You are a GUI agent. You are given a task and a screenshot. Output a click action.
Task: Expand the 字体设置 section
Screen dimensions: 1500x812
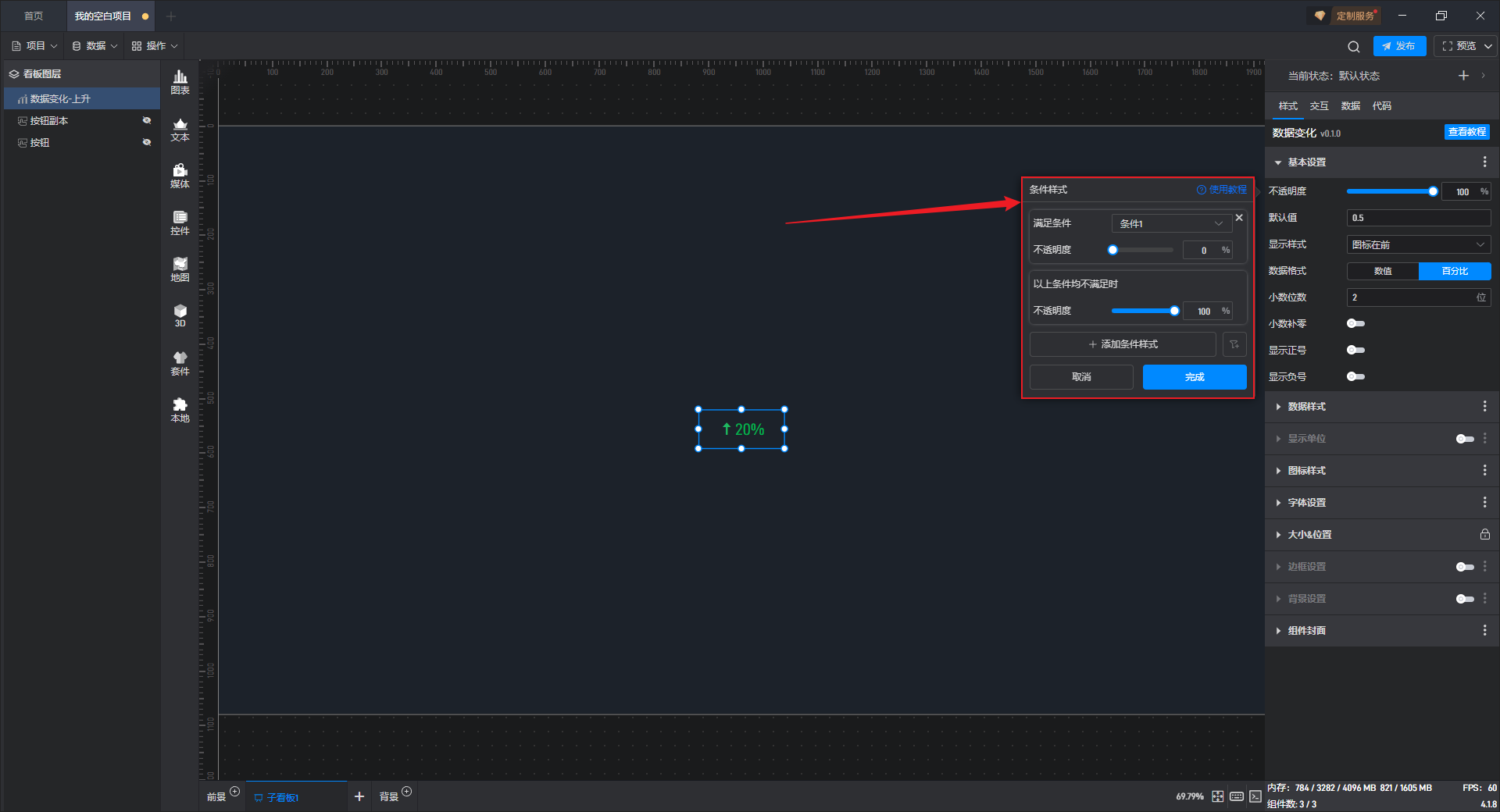pos(1307,503)
